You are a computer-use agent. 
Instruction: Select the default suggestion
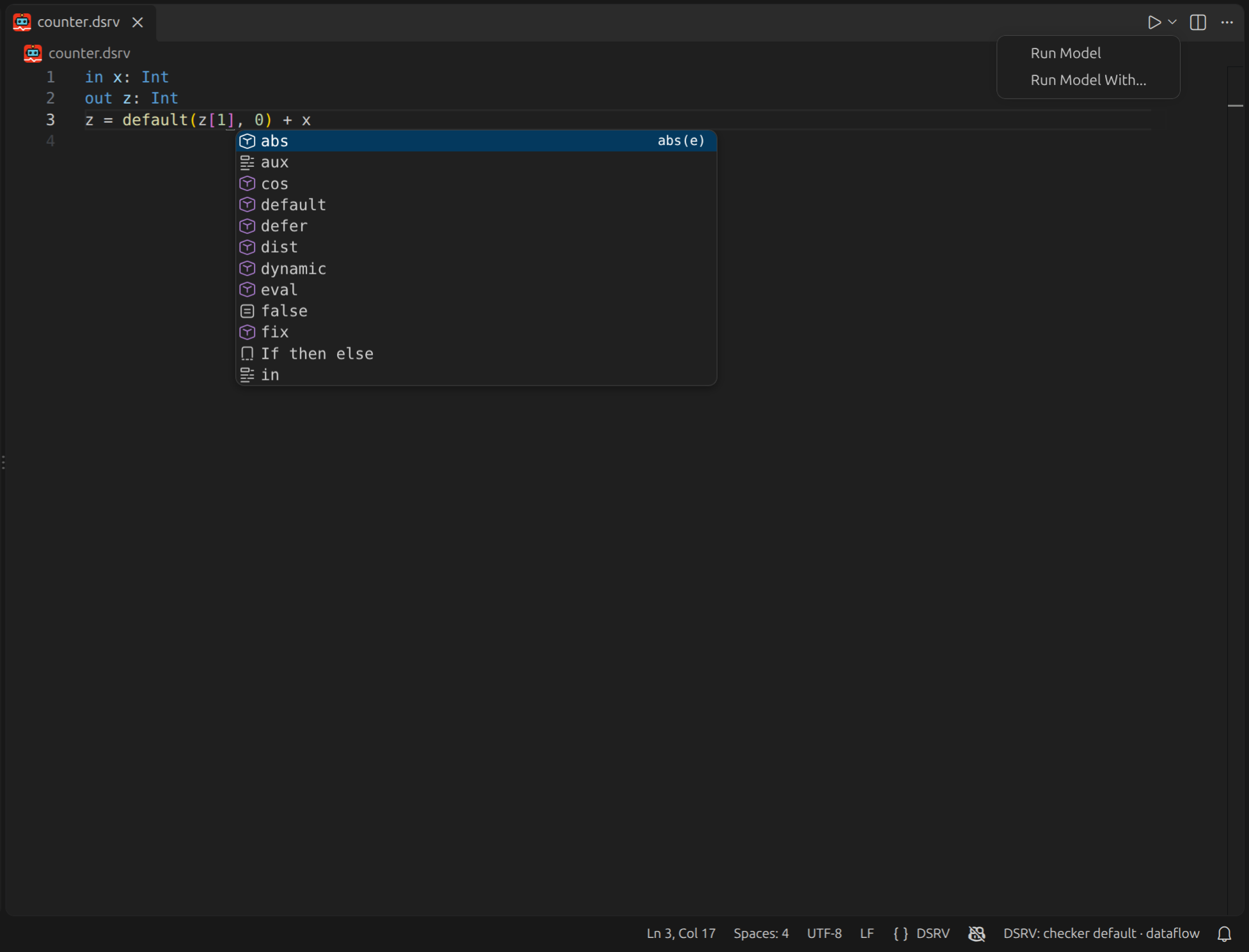(x=476, y=205)
